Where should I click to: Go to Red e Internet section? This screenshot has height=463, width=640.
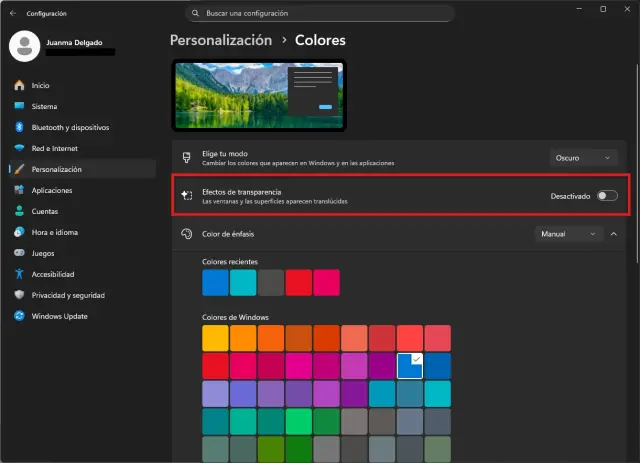click(56, 148)
